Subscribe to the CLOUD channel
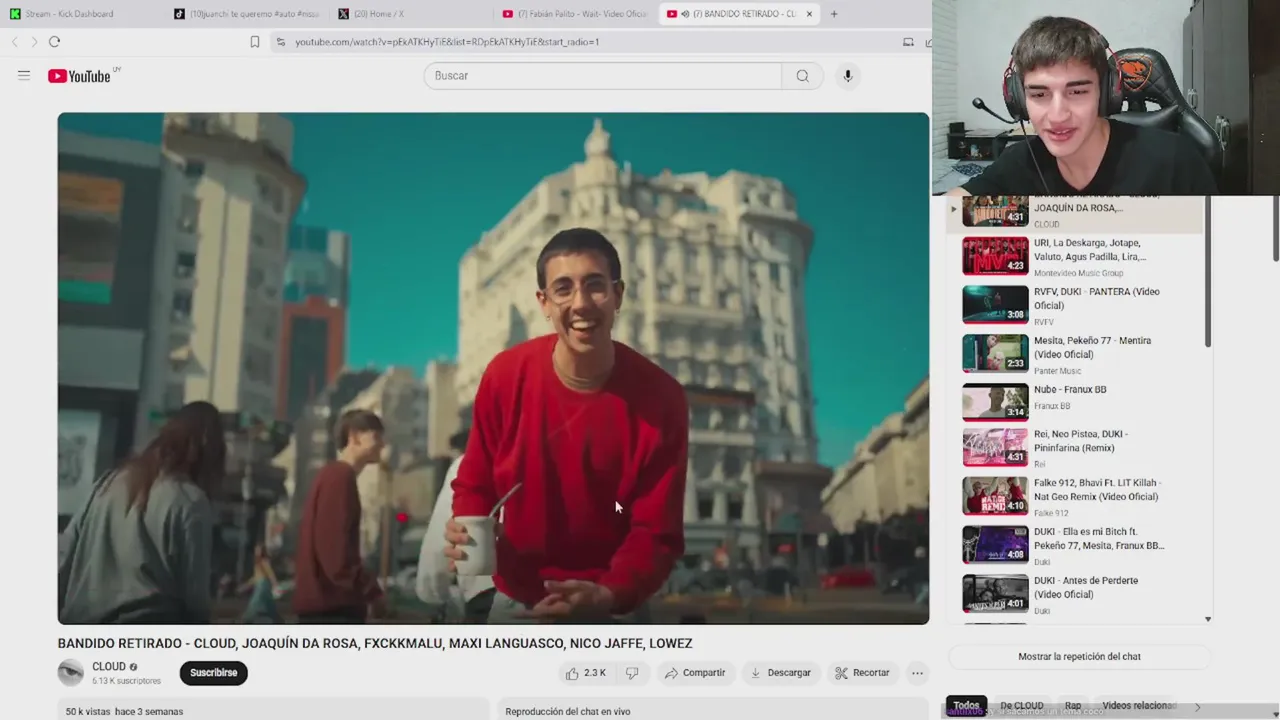 [214, 673]
